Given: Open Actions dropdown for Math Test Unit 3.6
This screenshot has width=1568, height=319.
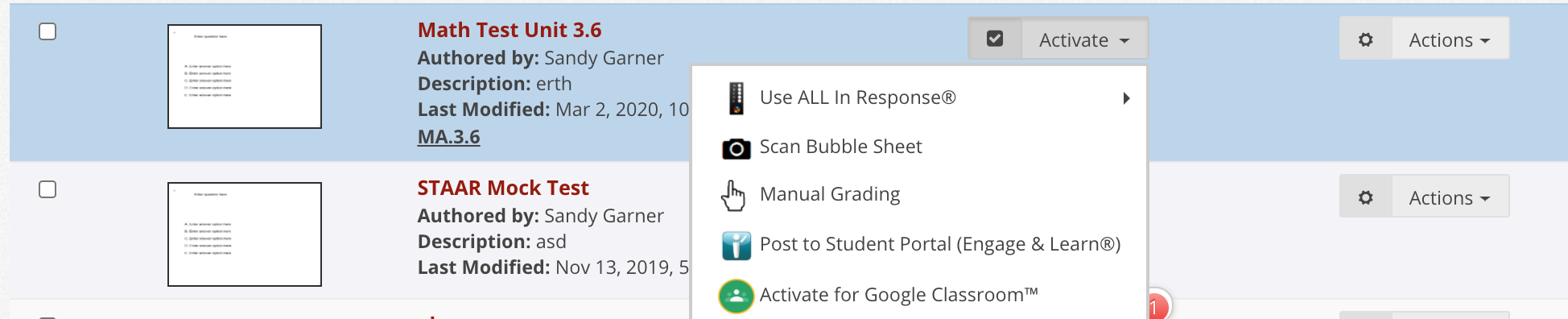Looking at the screenshot, I should pyautogui.click(x=1450, y=39).
